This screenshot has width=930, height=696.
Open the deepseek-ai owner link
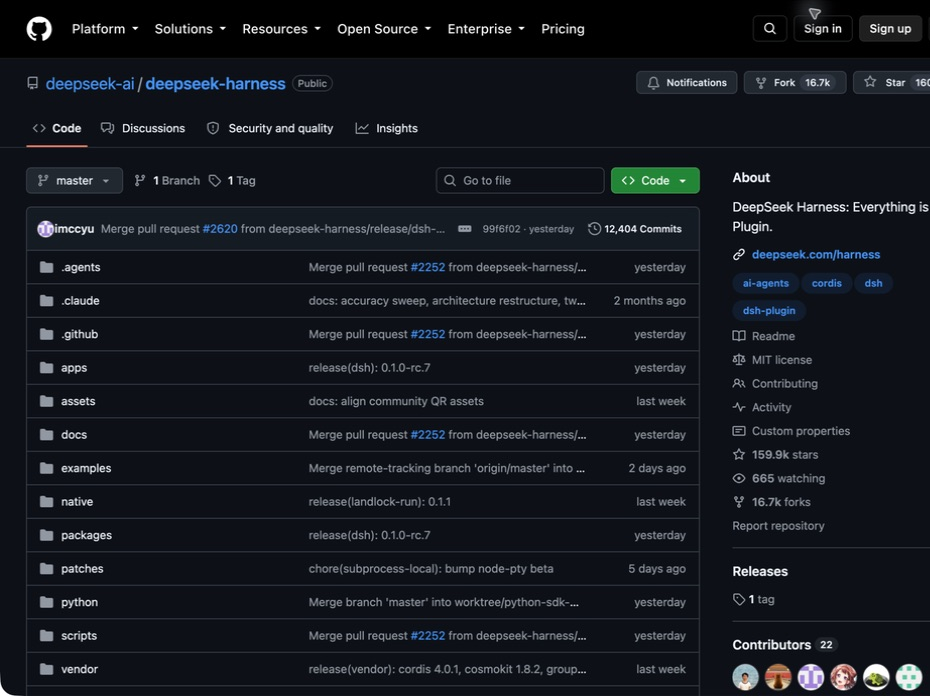pos(90,84)
